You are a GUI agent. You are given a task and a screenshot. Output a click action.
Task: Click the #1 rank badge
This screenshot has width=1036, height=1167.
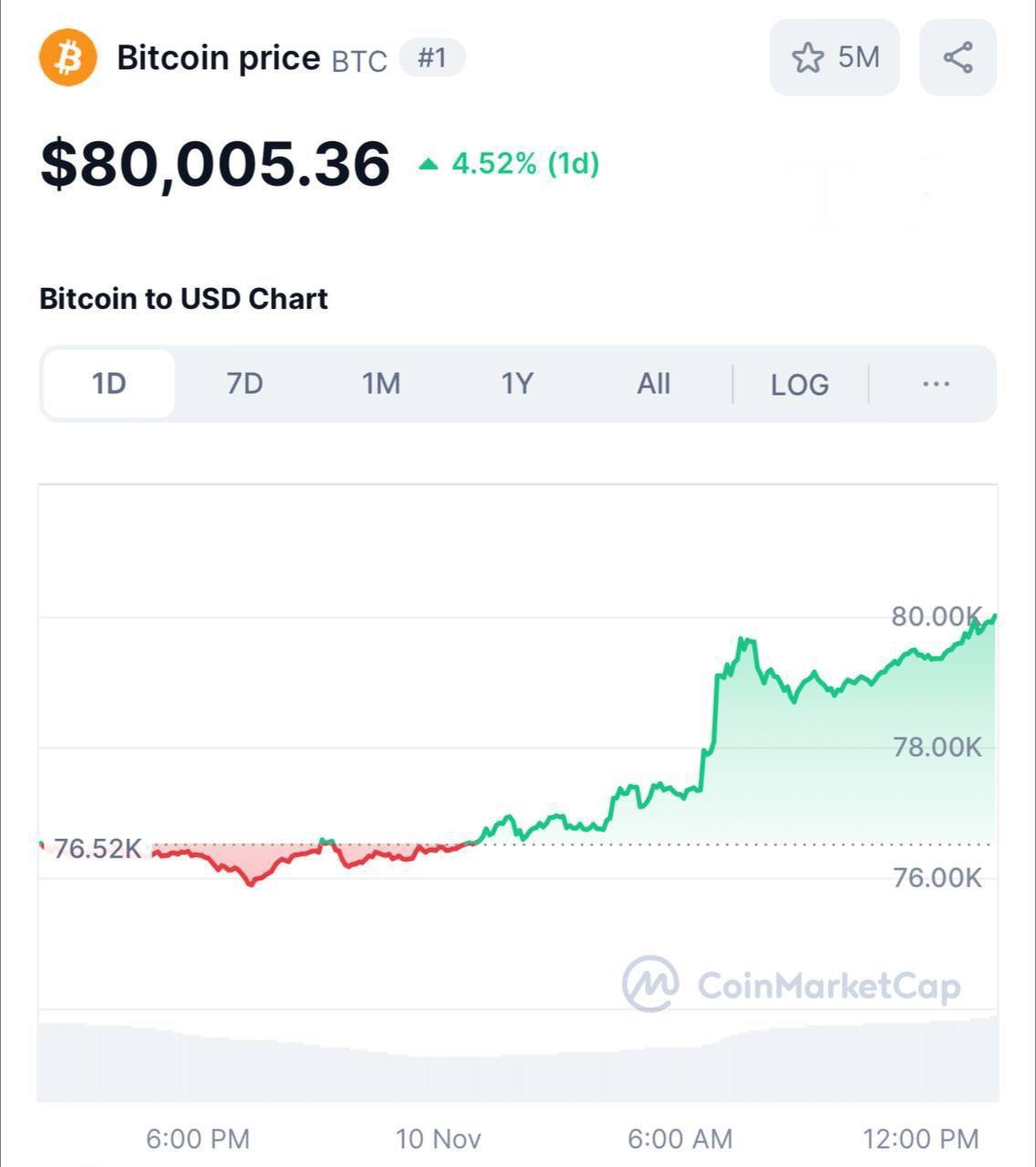432,58
